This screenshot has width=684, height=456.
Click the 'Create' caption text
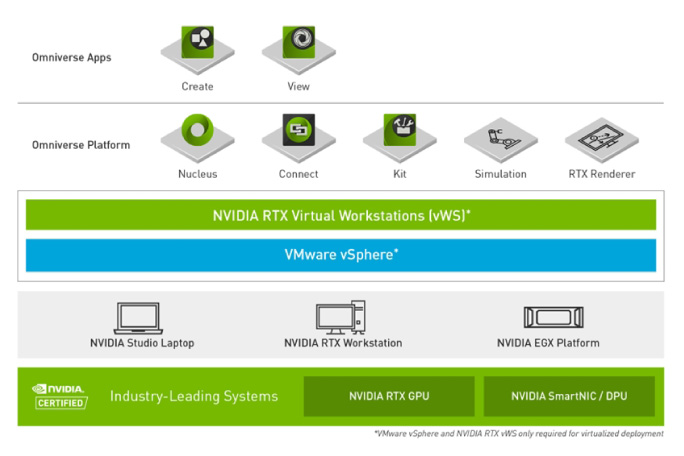(198, 86)
